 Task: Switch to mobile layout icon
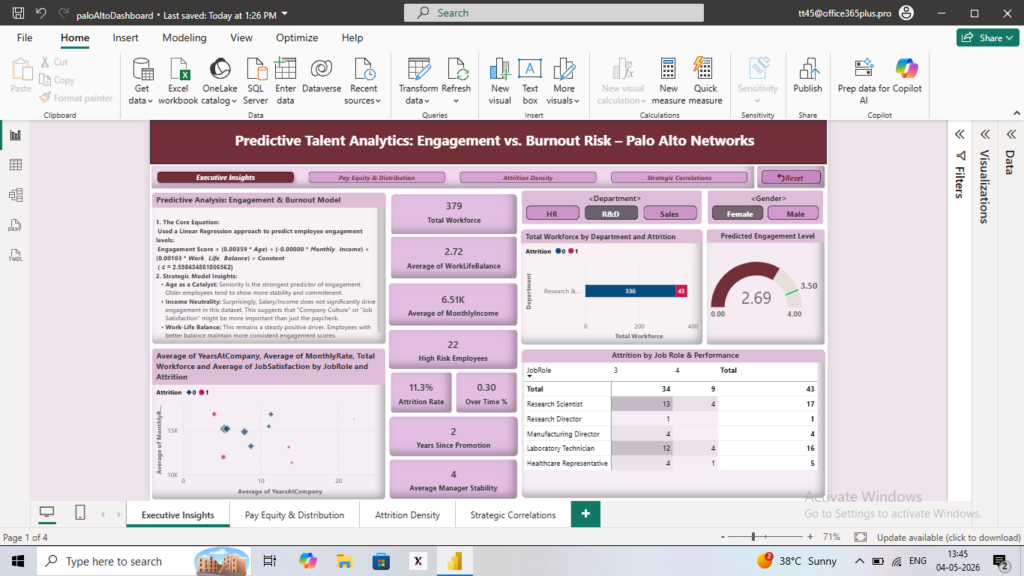(x=80, y=513)
